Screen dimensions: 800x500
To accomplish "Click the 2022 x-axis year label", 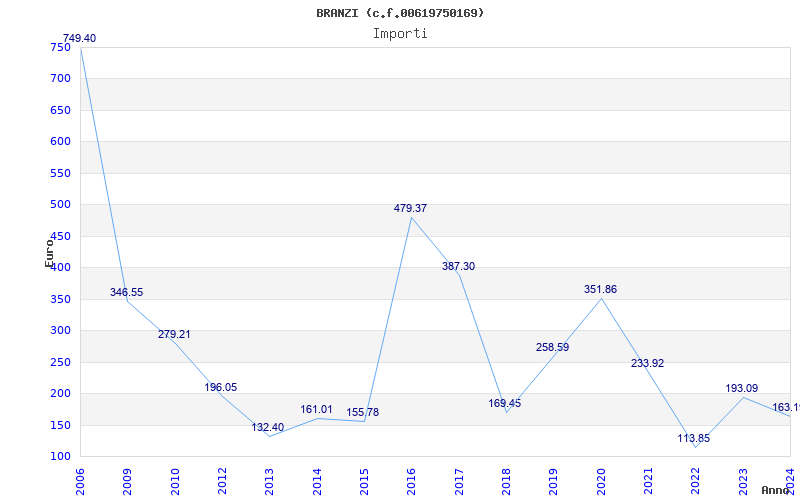I will point(695,482).
